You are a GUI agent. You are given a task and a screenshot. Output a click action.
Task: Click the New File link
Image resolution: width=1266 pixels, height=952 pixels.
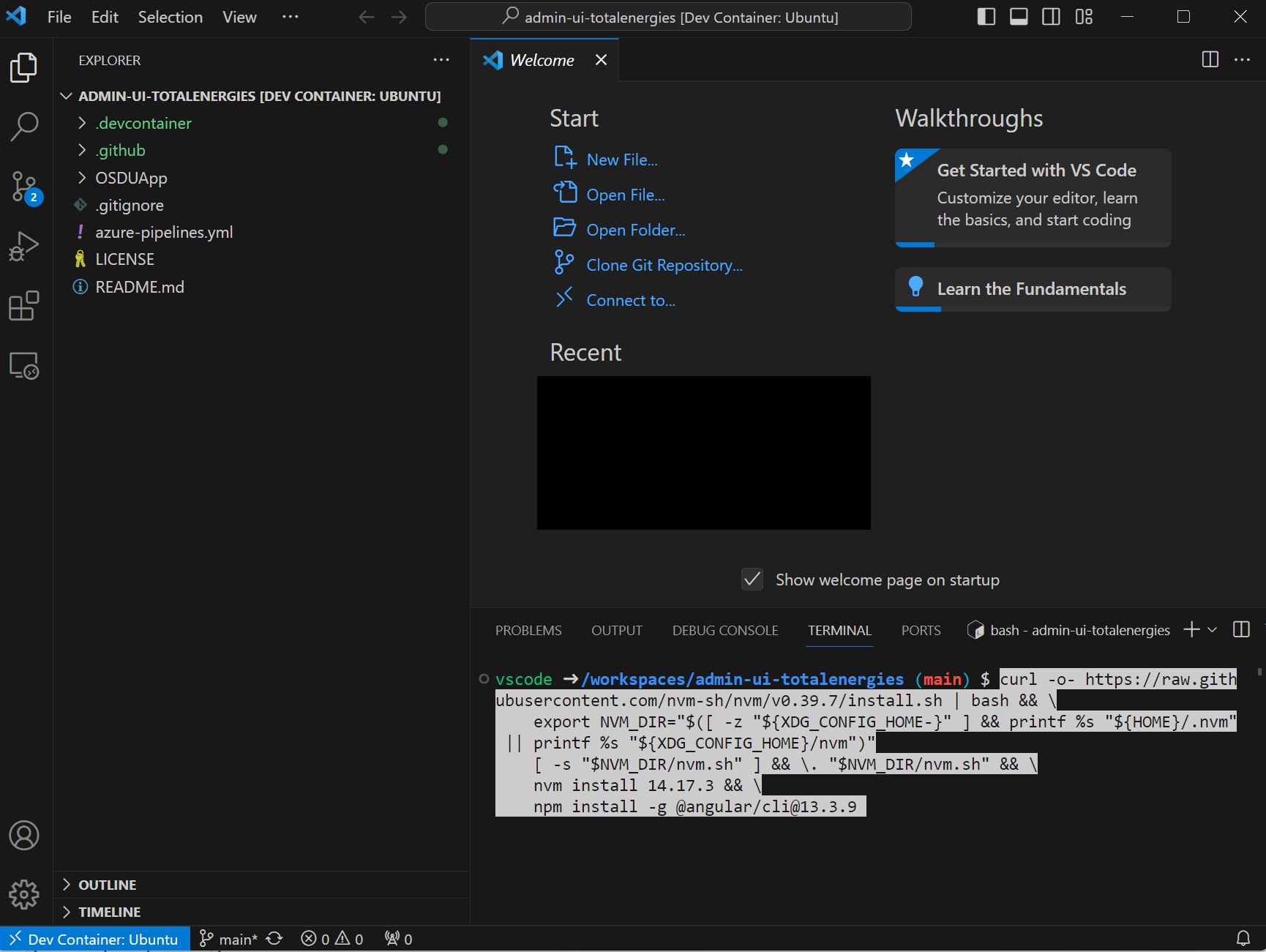pos(621,159)
